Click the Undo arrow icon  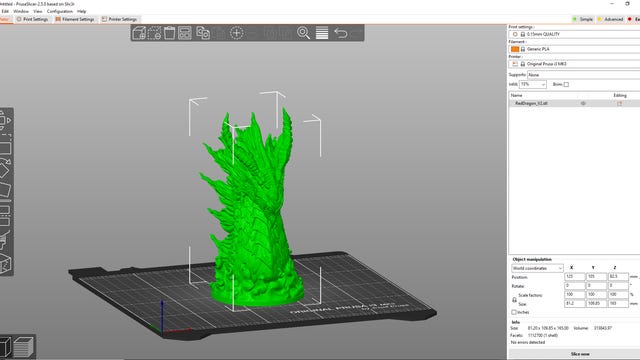340,33
